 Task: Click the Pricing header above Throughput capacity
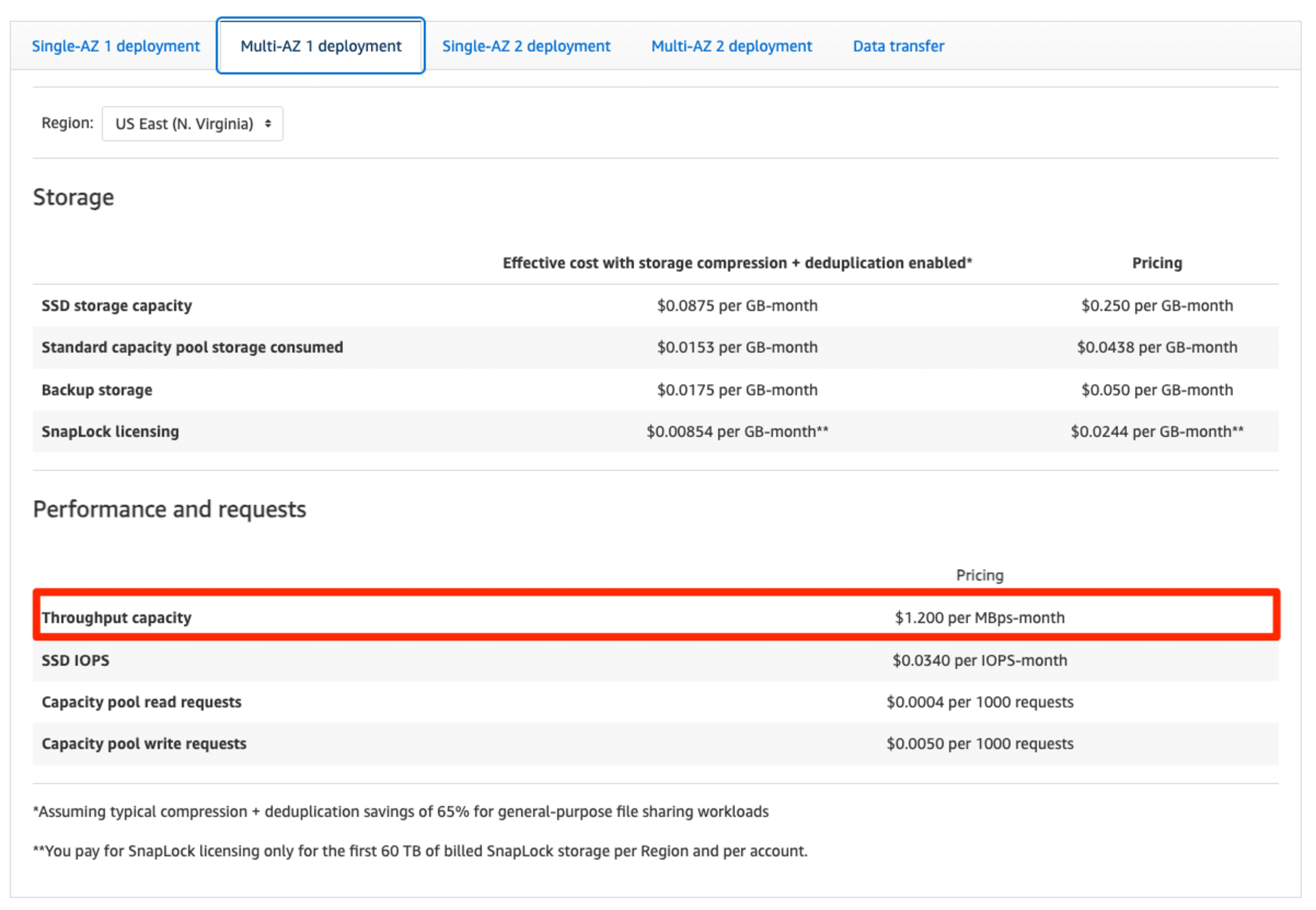pyautogui.click(x=980, y=575)
